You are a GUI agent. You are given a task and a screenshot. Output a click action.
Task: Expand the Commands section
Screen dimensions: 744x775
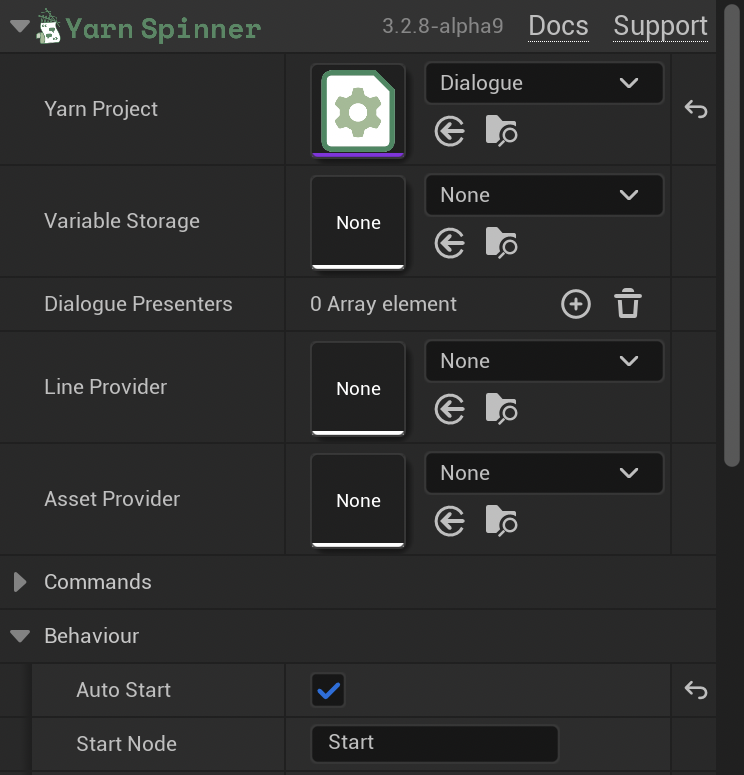(20, 582)
